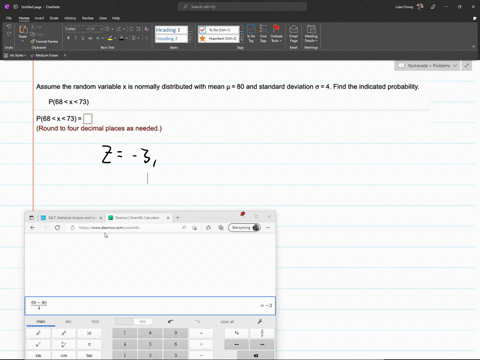Open the Ink Styles quick access item
The width and height of the screenshot is (480, 360).
click(x=15, y=55)
